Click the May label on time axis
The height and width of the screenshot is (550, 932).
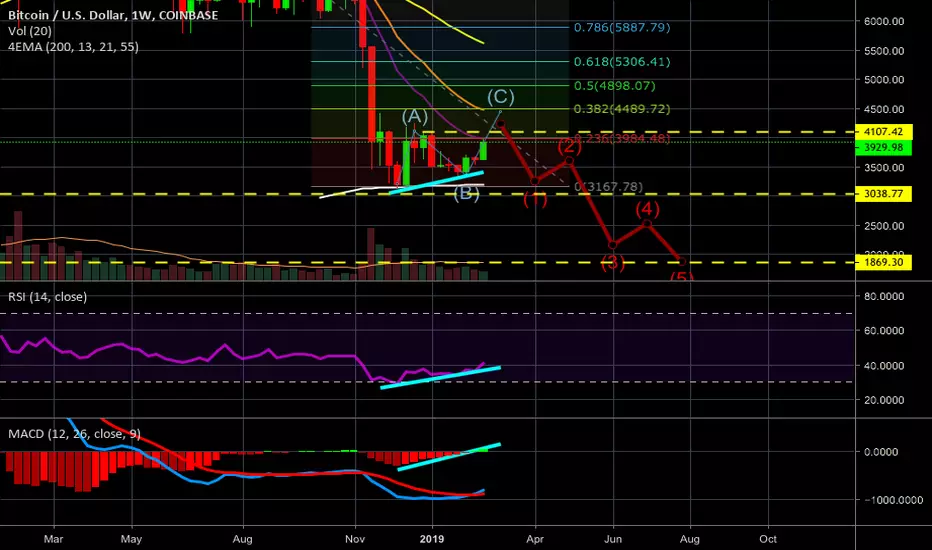click(x=131, y=539)
